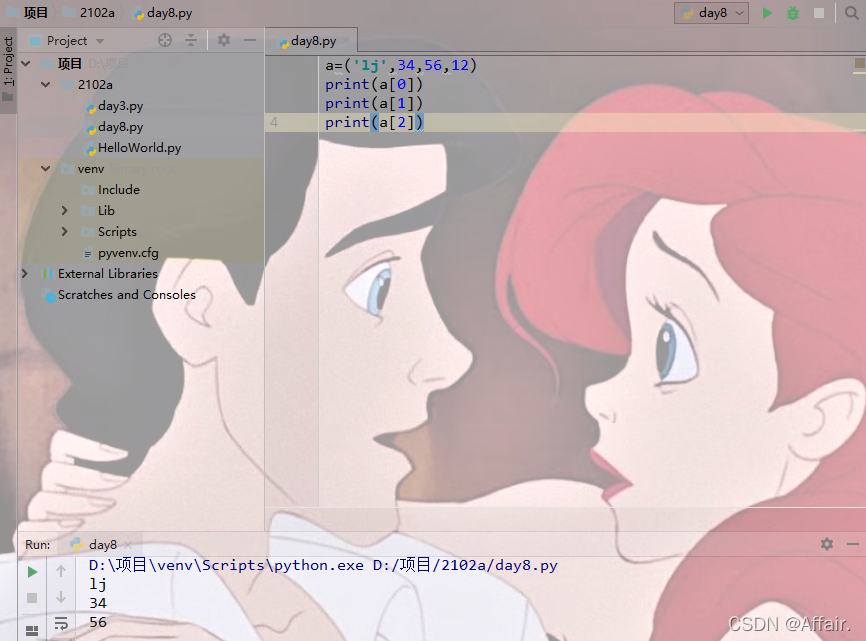Image resolution: width=866 pixels, height=641 pixels.
Task: Open the day8 run configuration dropdown
Action: coord(711,13)
